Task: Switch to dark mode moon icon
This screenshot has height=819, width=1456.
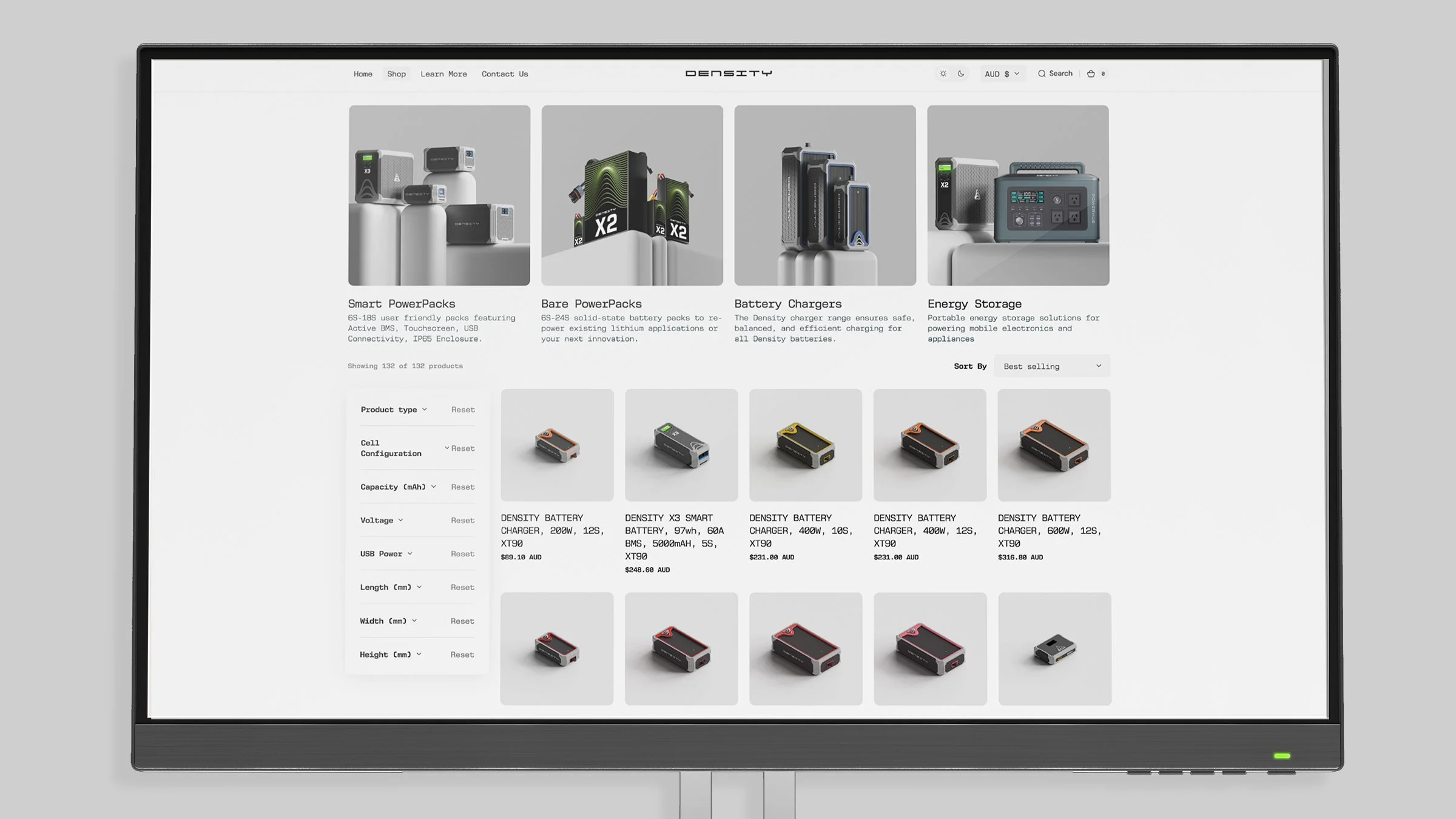Action: click(961, 73)
